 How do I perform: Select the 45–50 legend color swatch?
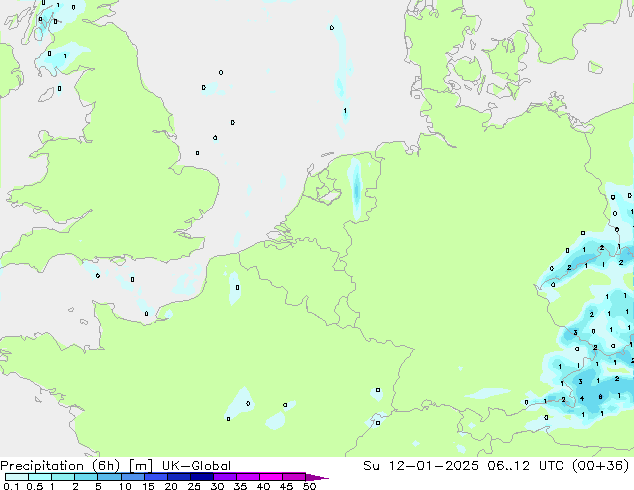[294, 477]
